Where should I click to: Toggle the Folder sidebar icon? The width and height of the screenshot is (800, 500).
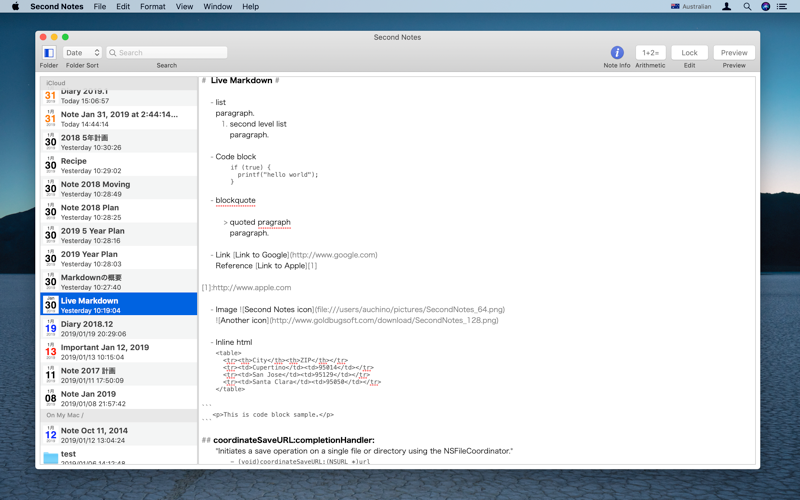(x=49, y=53)
